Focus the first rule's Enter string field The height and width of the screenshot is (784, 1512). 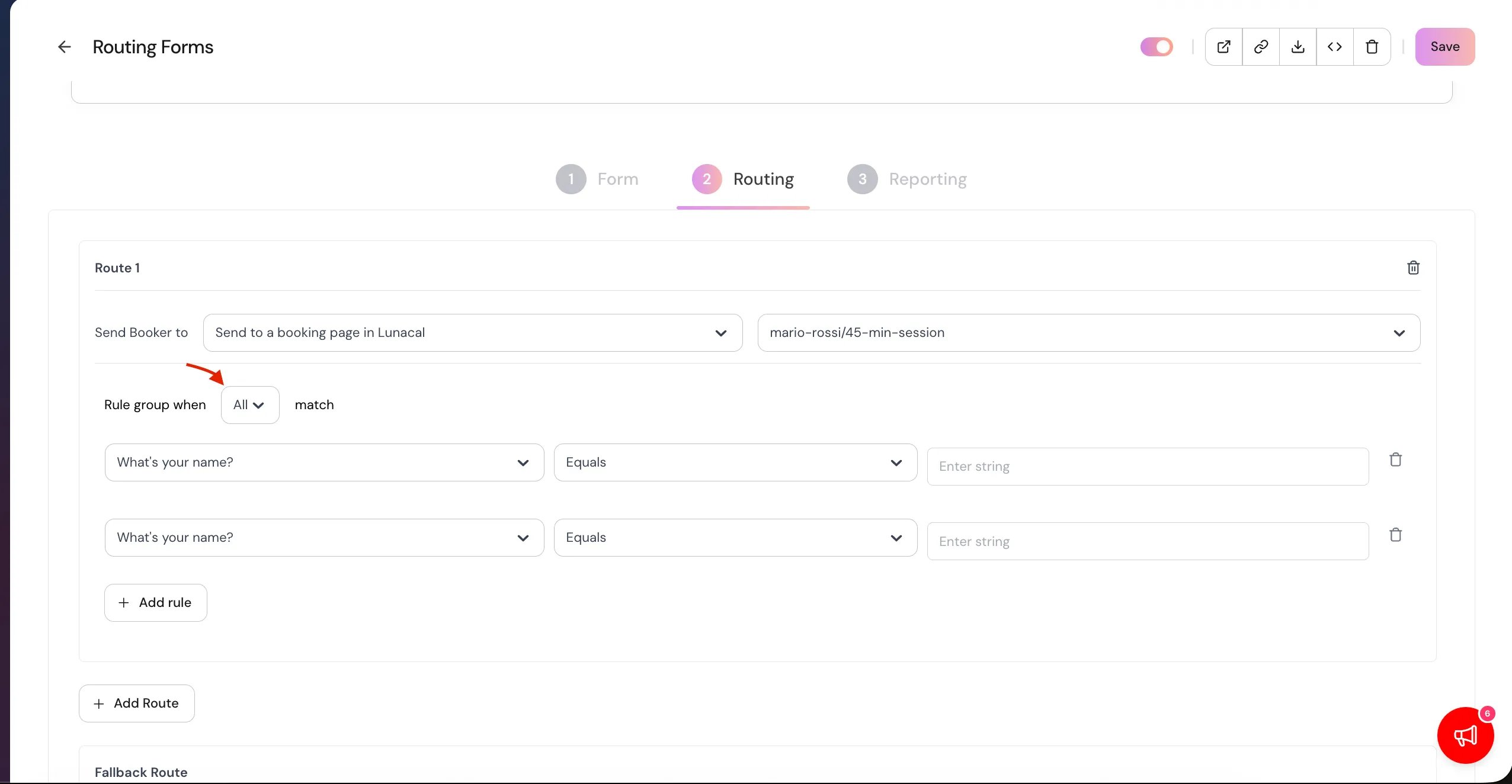1148,467
